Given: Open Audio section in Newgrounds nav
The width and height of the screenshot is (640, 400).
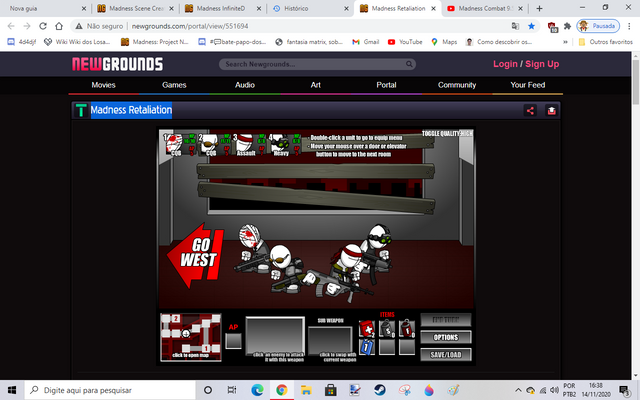Looking at the screenshot, I should click(x=244, y=85).
